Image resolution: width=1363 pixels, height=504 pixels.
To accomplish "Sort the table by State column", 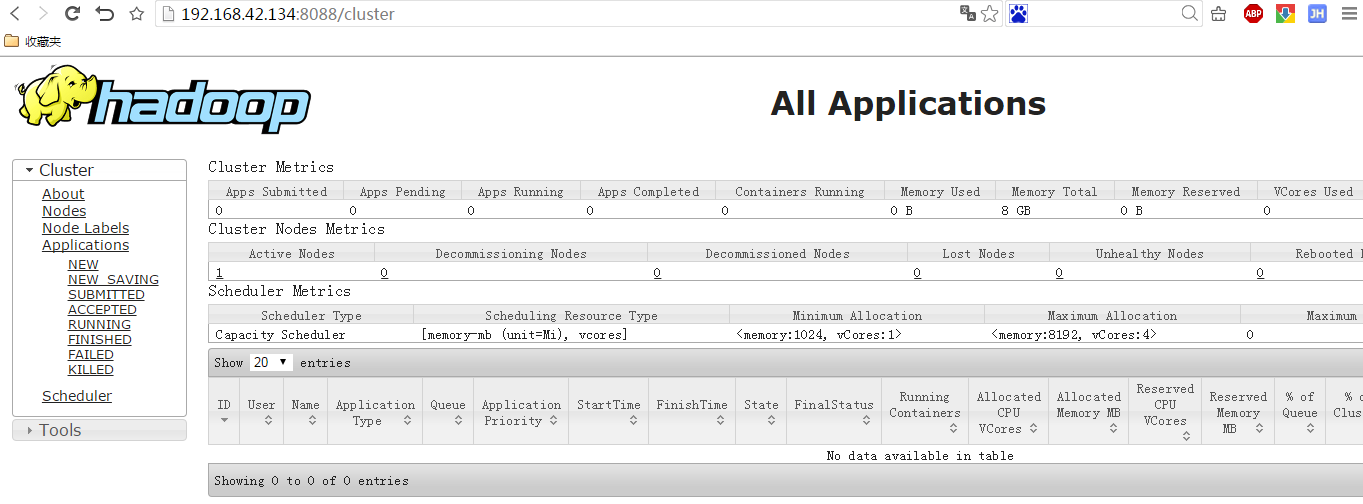I will 761,412.
